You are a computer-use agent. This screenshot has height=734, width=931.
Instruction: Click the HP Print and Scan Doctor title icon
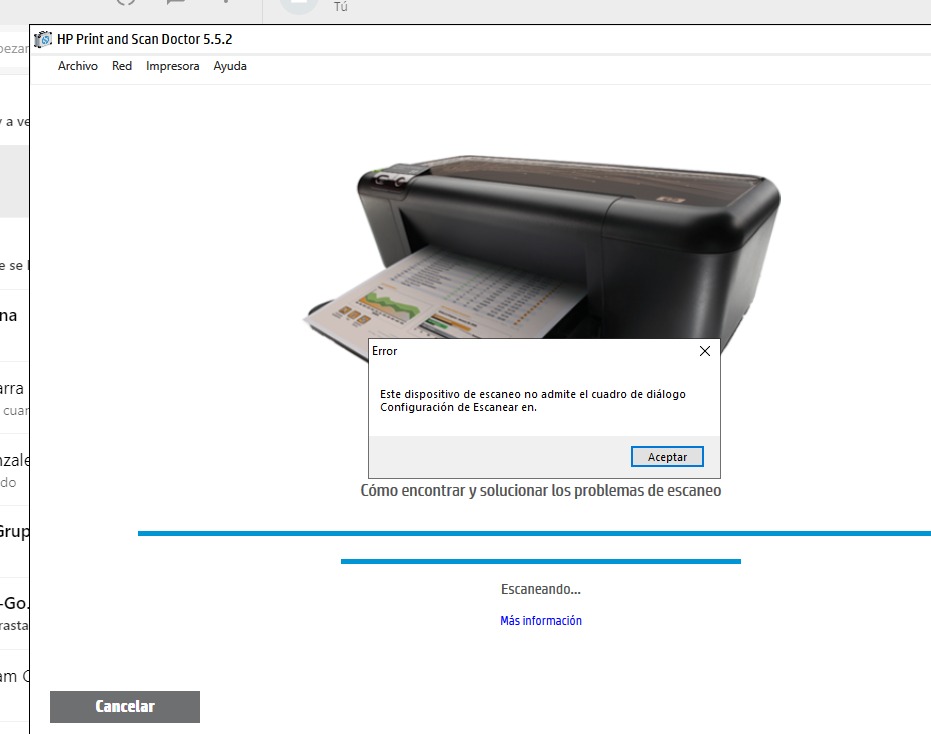pos(43,39)
